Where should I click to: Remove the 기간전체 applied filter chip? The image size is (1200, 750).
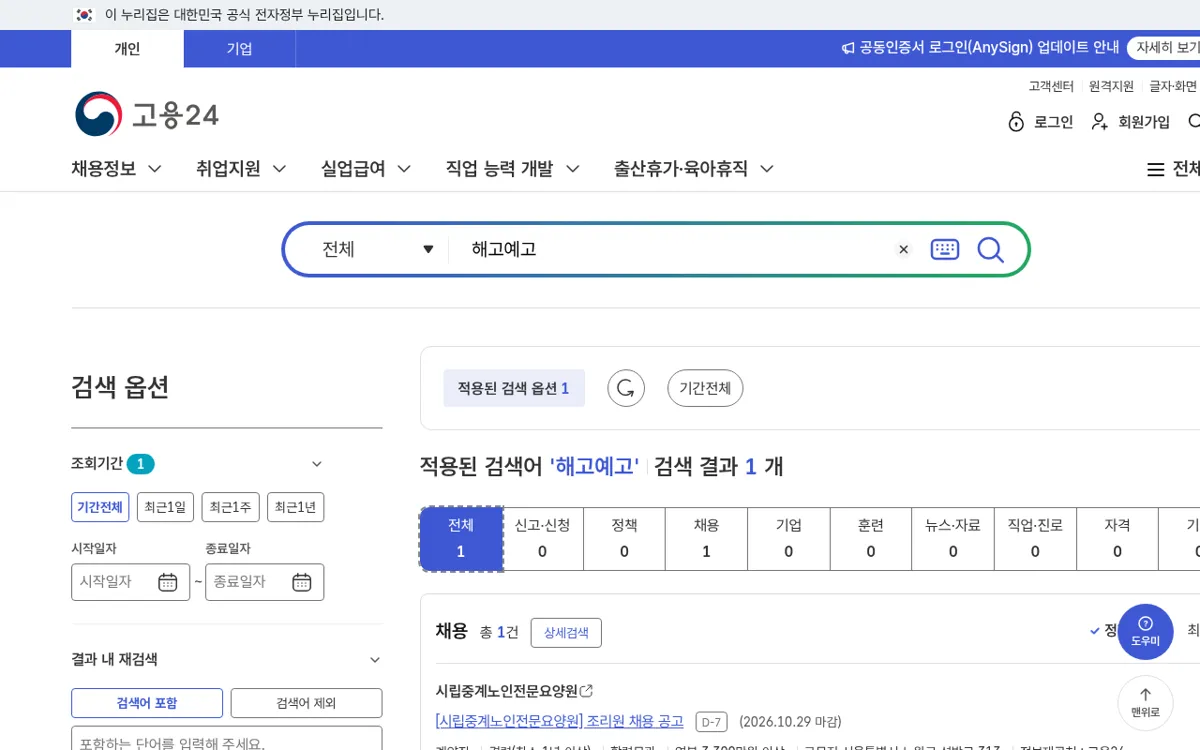[705, 388]
